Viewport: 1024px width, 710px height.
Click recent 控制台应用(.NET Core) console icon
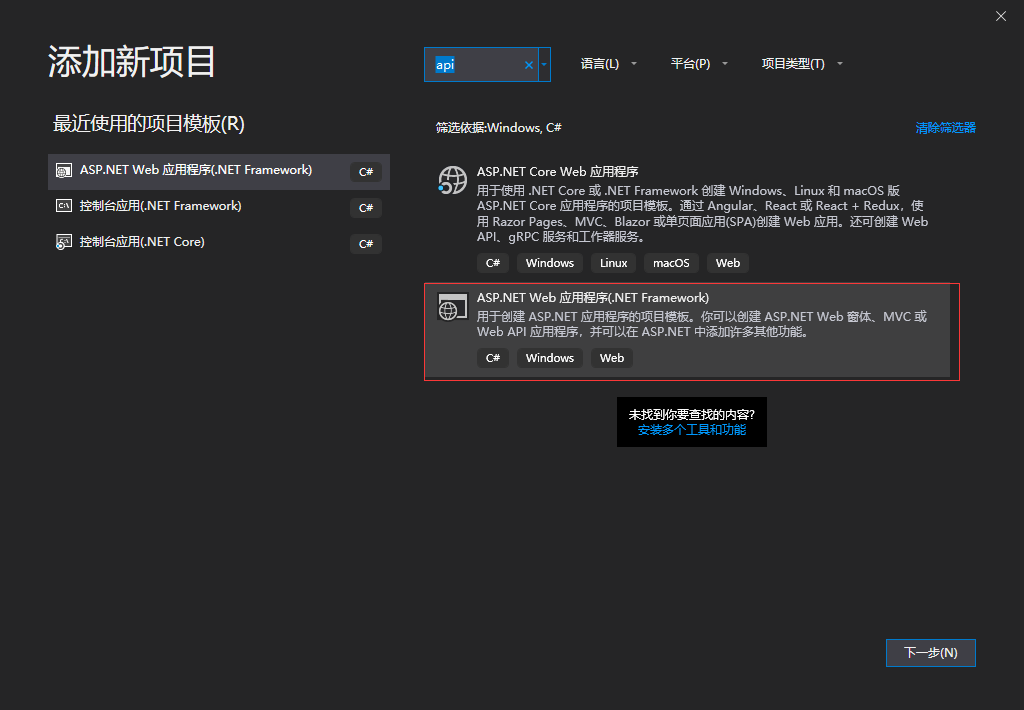[63, 242]
